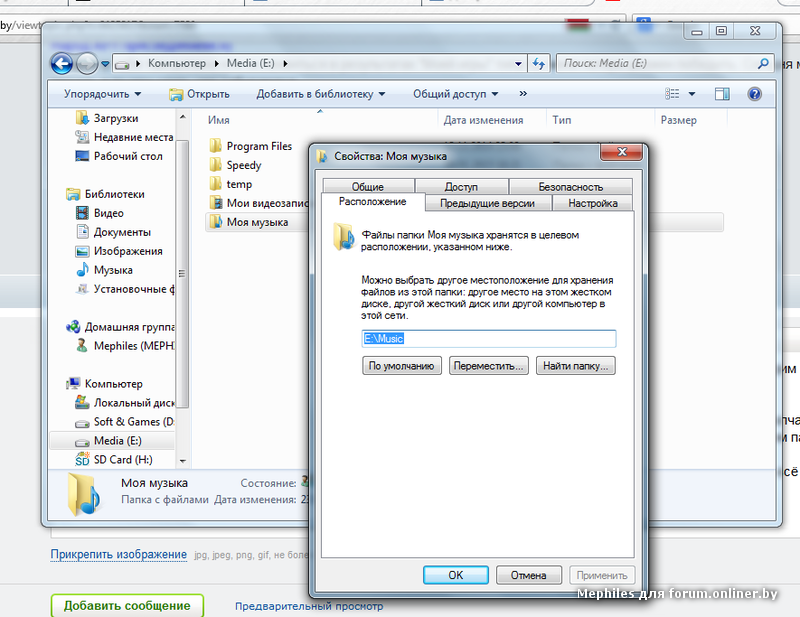Click the Найти папку... button

[x=576, y=366]
